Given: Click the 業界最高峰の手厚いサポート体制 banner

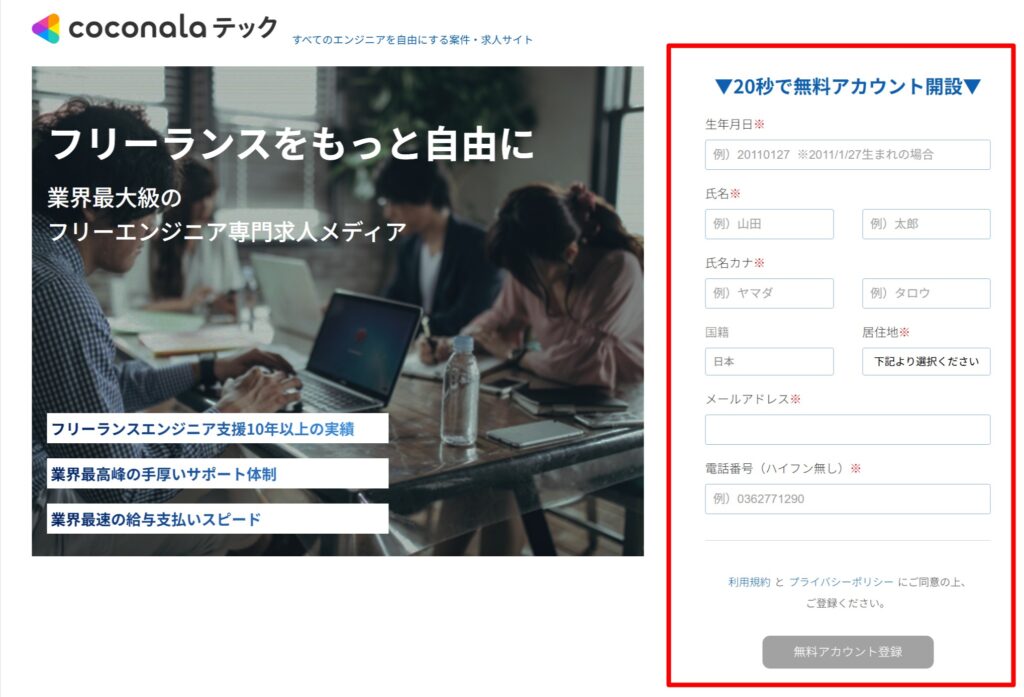Looking at the screenshot, I should 217,474.
